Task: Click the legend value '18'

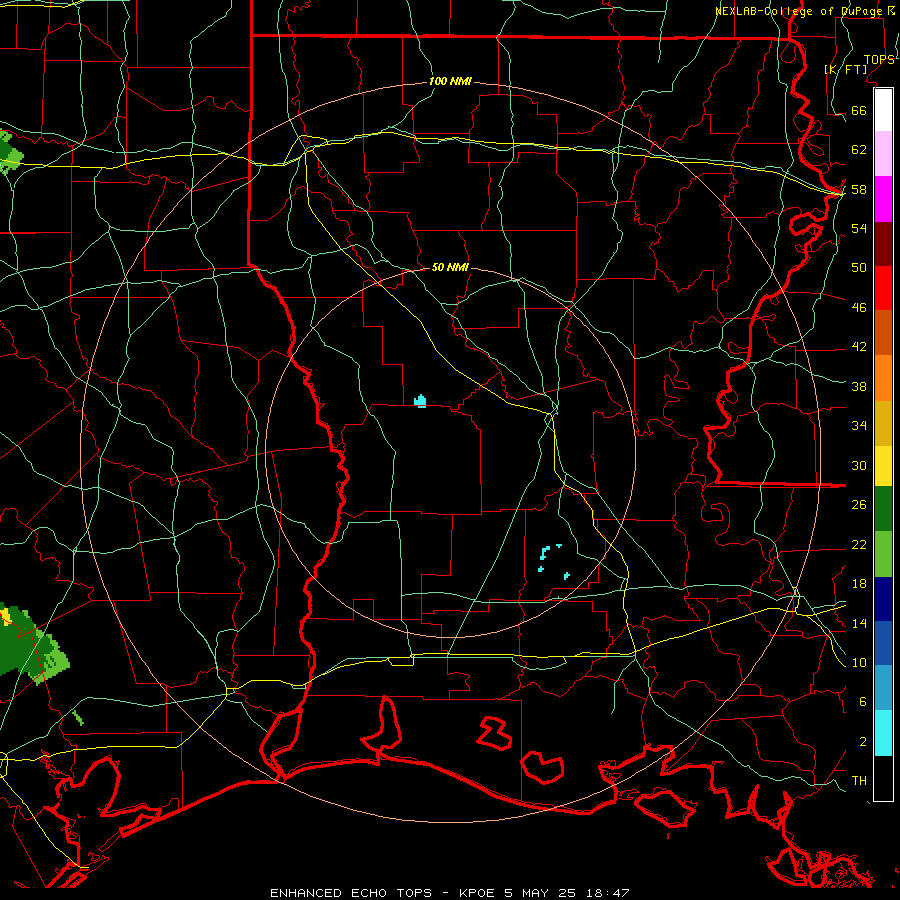Action: tap(859, 584)
